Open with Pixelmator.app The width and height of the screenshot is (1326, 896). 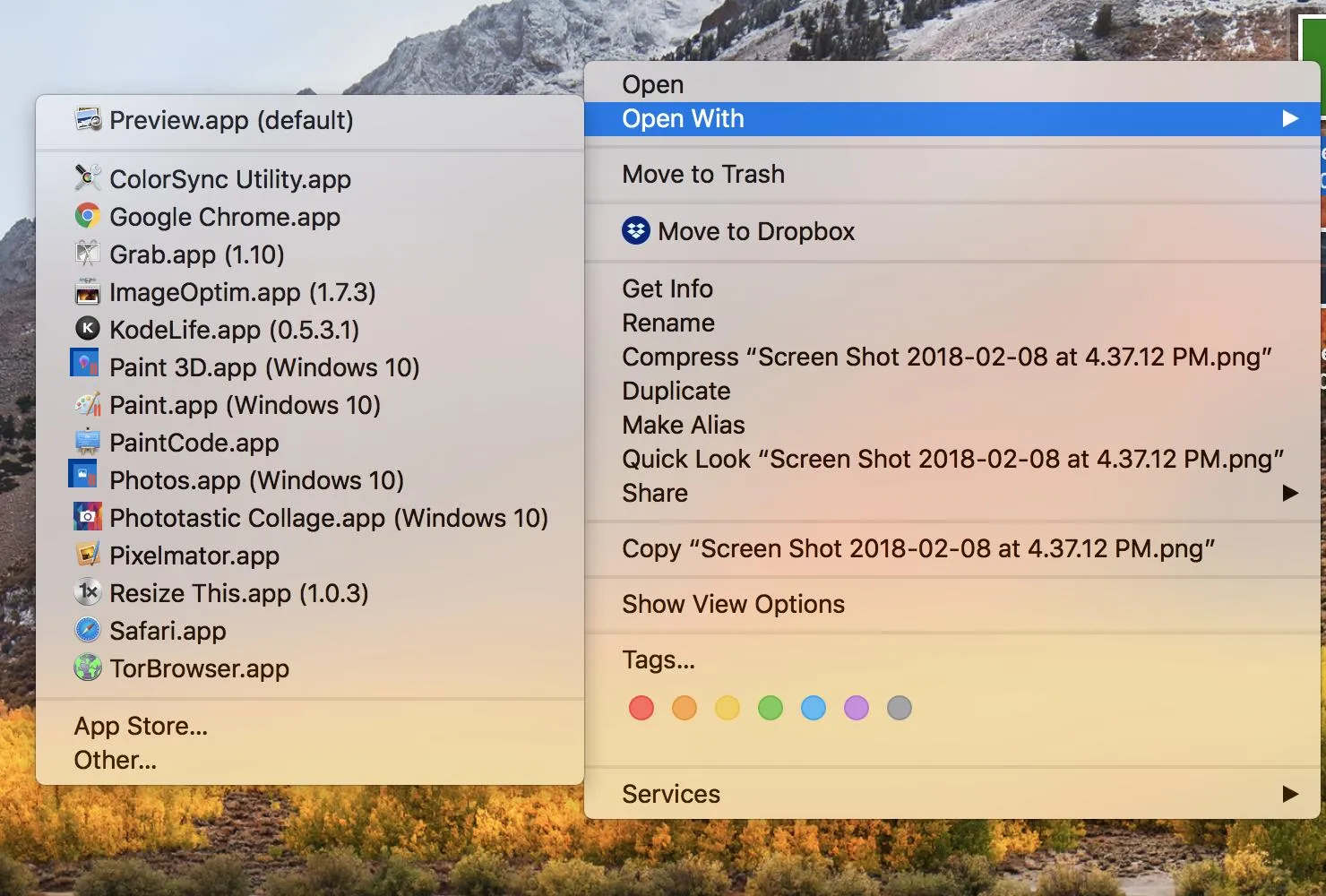(310, 556)
